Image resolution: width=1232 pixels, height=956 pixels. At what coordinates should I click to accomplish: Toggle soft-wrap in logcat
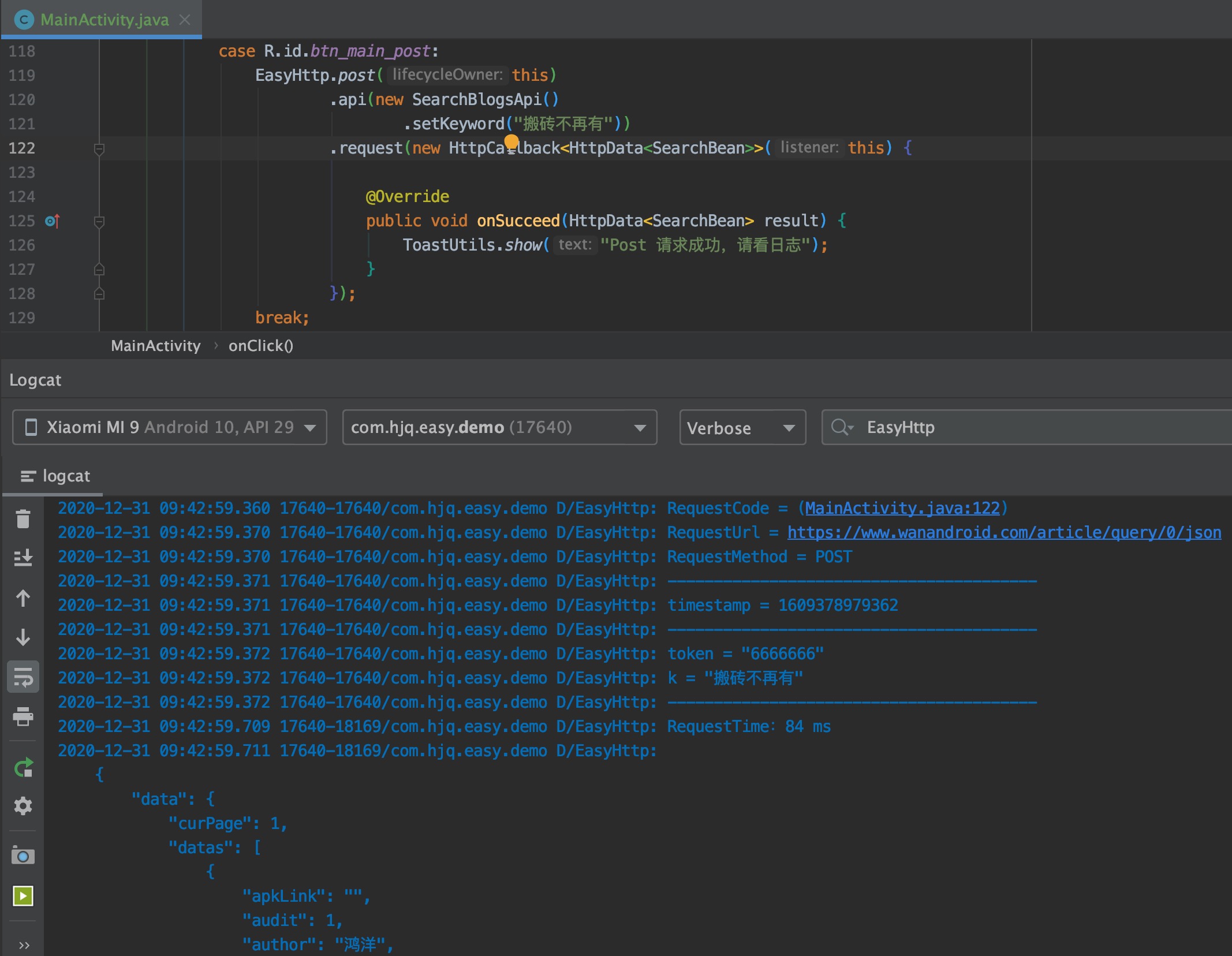[x=23, y=677]
